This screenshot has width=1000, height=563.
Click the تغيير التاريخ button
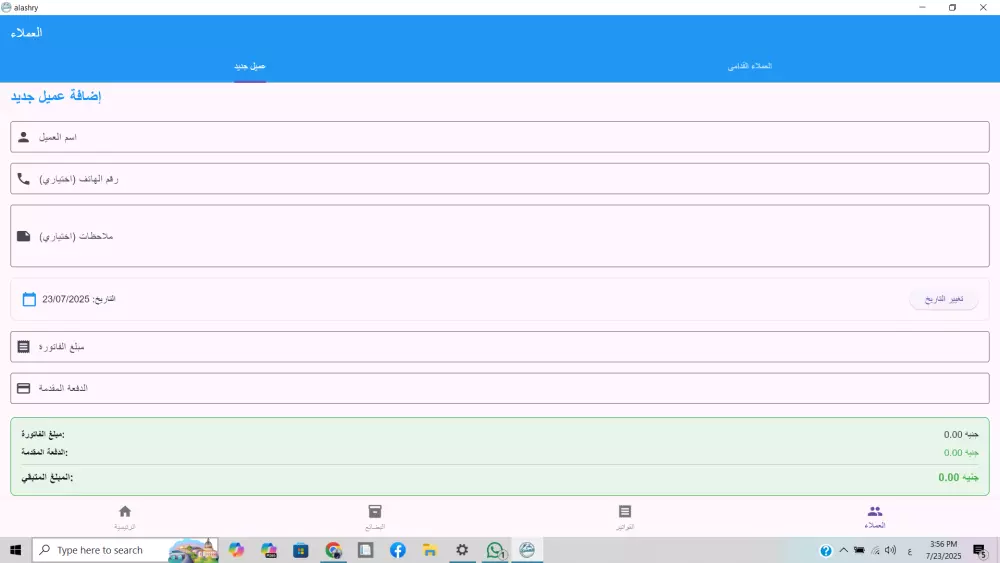tap(944, 299)
